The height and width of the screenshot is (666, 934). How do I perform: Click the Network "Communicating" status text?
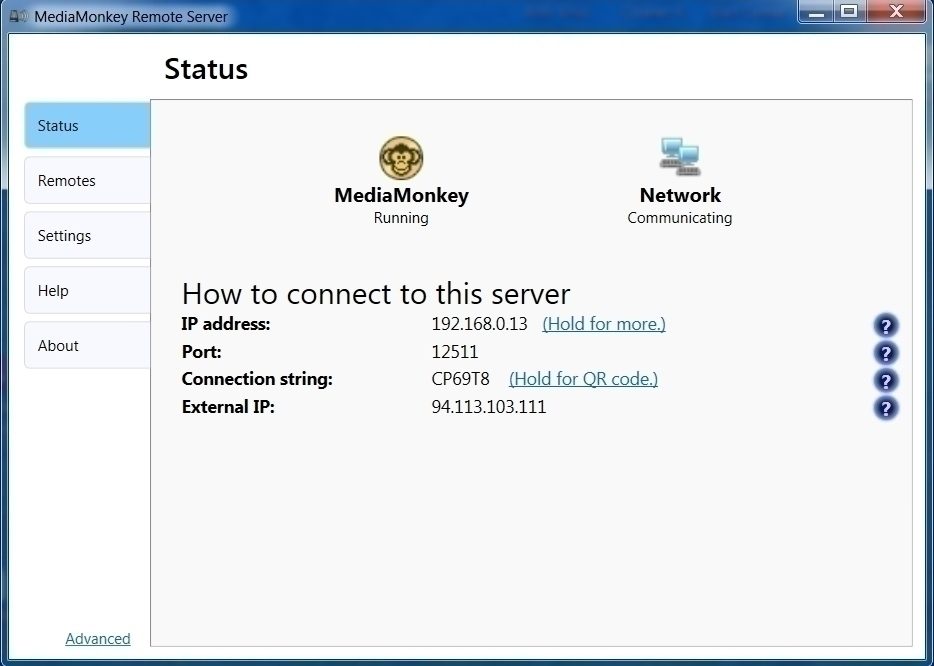pos(680,218)
